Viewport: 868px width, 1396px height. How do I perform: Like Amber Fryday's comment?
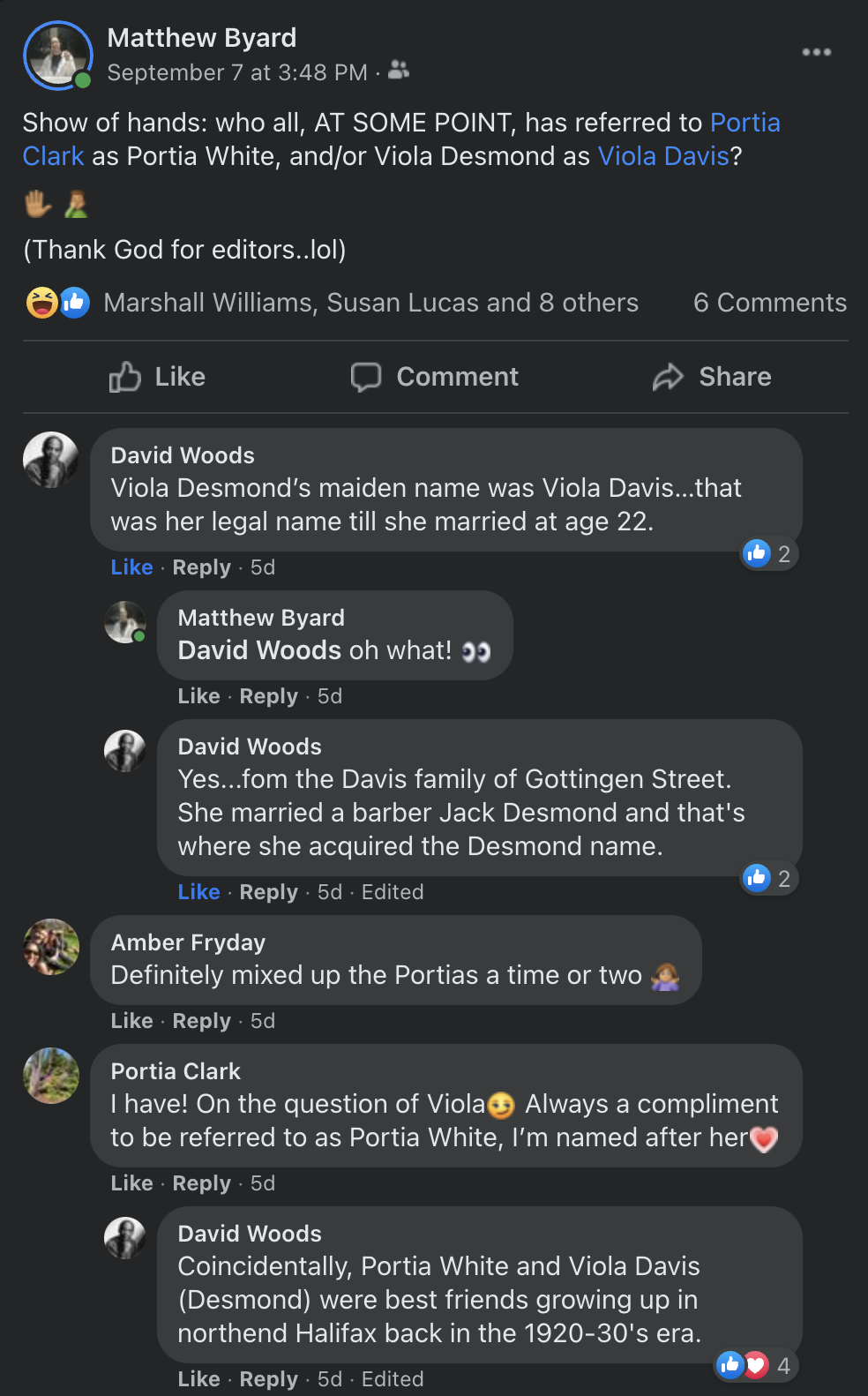(x=132, y=1021)
